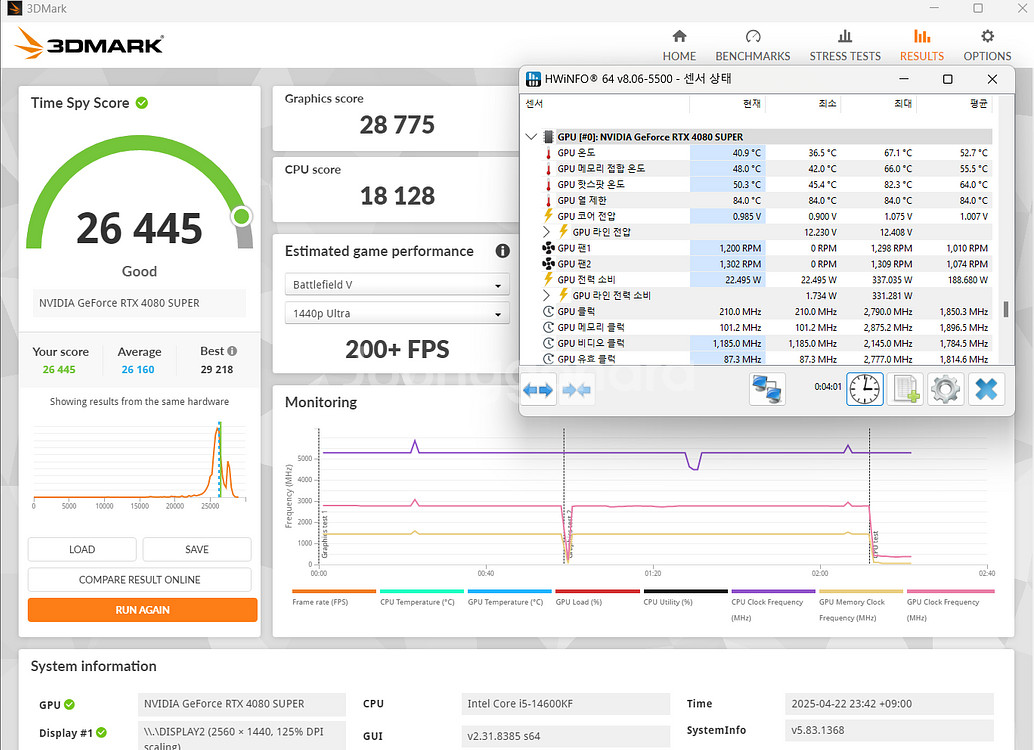Open the BENCHMARKS tab

[752, 46]
